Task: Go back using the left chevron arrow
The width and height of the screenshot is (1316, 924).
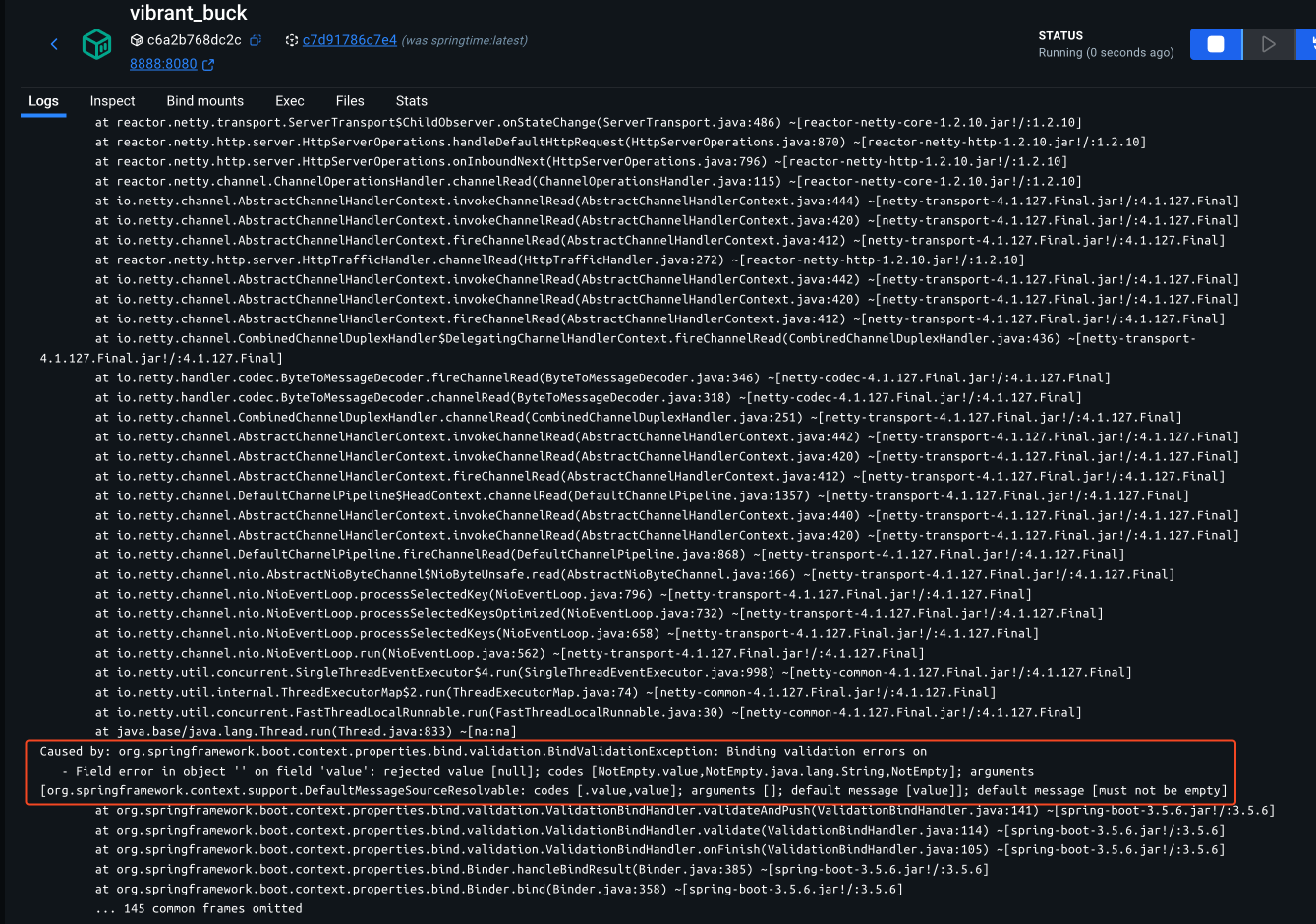Action: click(54, 44)
